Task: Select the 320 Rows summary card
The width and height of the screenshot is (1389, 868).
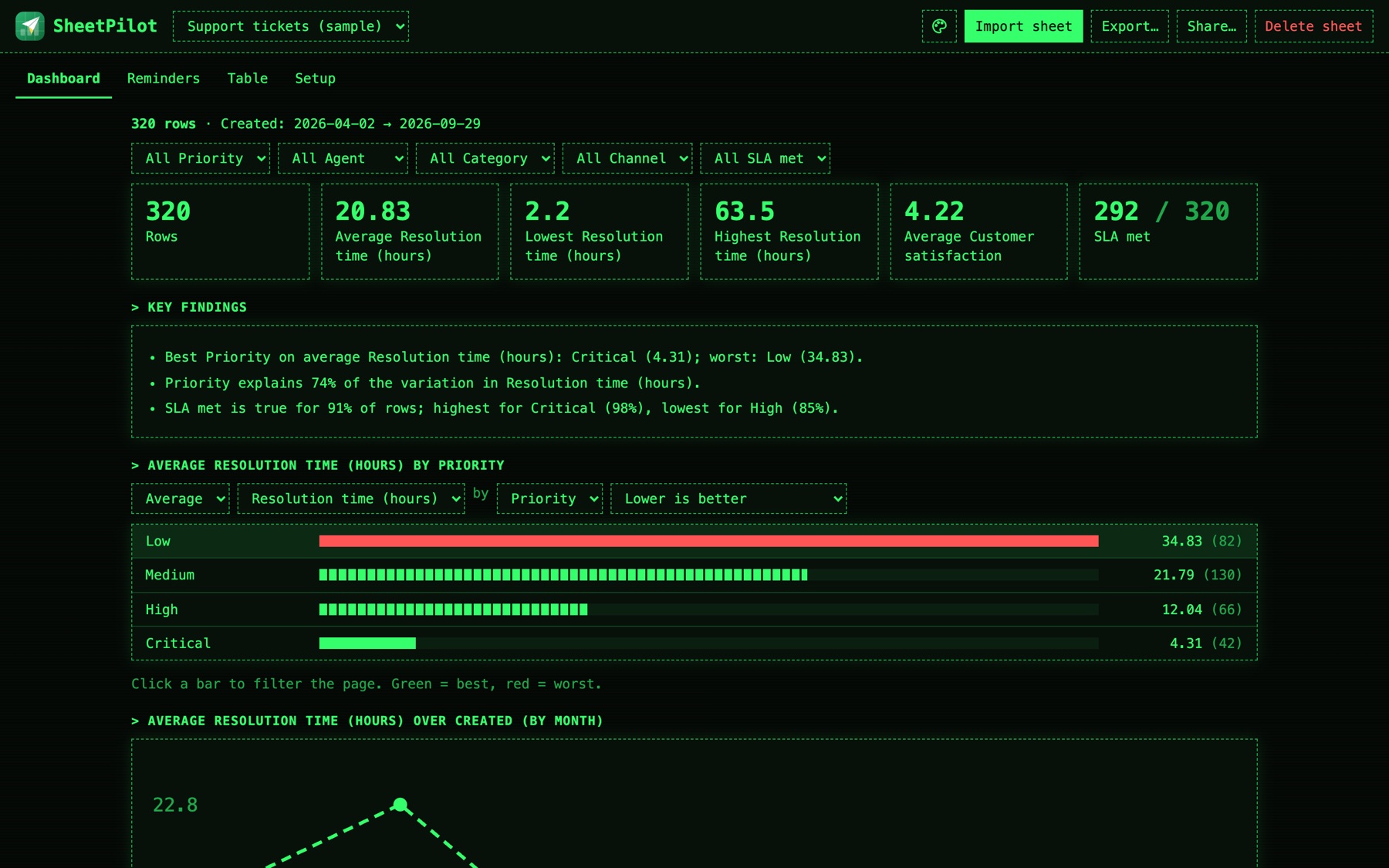Action: 220,231
